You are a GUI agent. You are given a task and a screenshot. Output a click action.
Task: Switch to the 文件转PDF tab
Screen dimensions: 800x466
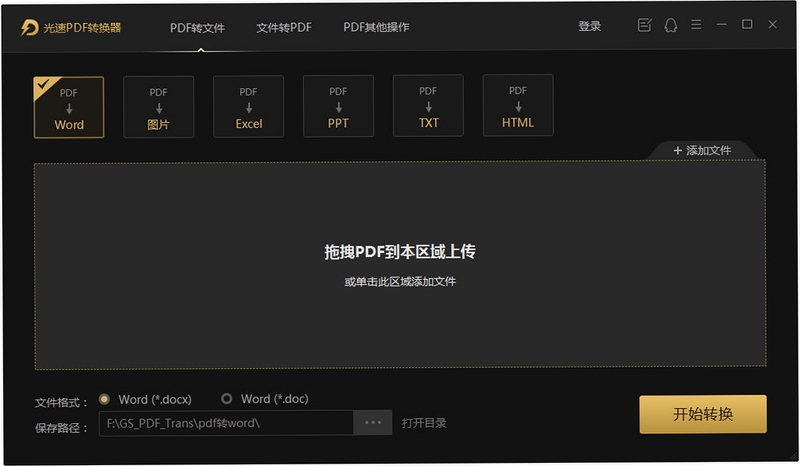[x=284, y=28]
